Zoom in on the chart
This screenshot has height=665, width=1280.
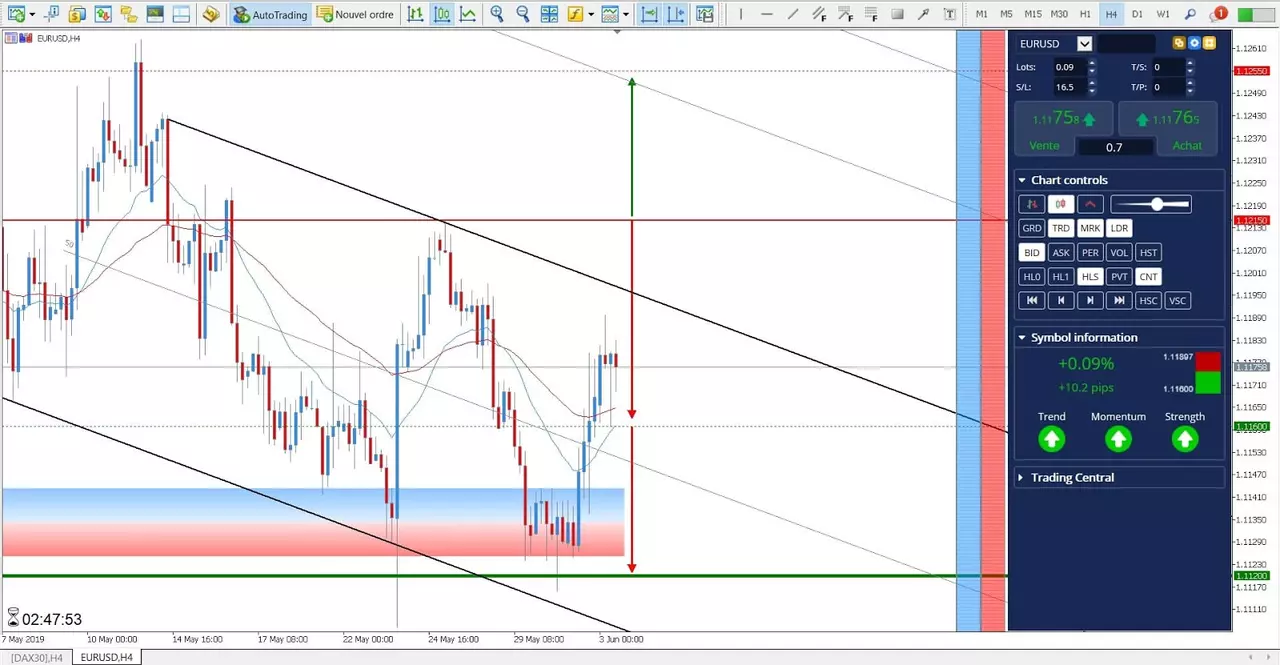point(497,14)
